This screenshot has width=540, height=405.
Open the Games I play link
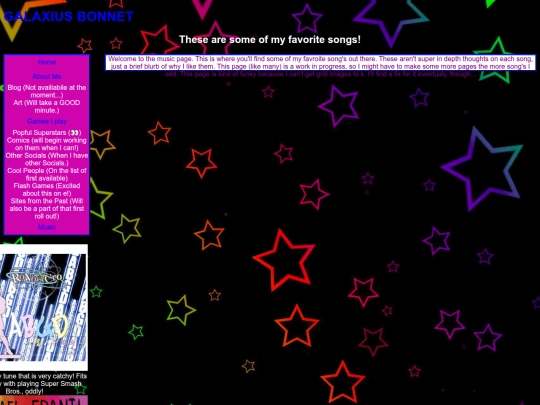[47, 121]
